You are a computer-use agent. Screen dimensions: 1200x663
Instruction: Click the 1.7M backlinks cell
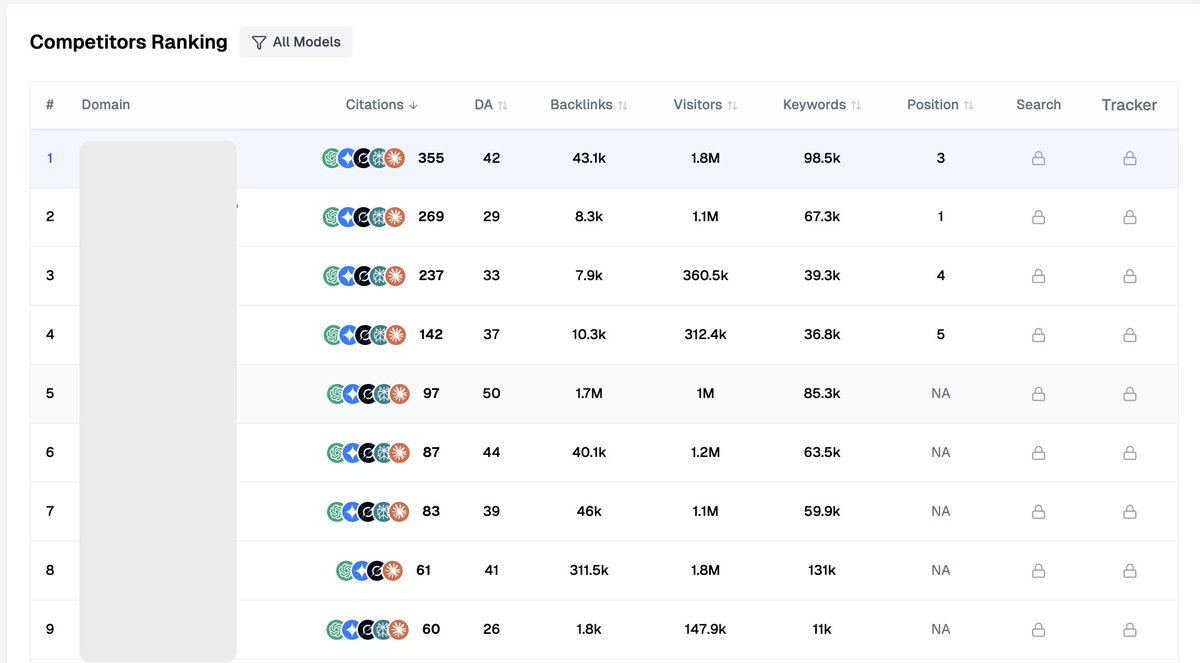pyautogui.click(x=589, y=394)
